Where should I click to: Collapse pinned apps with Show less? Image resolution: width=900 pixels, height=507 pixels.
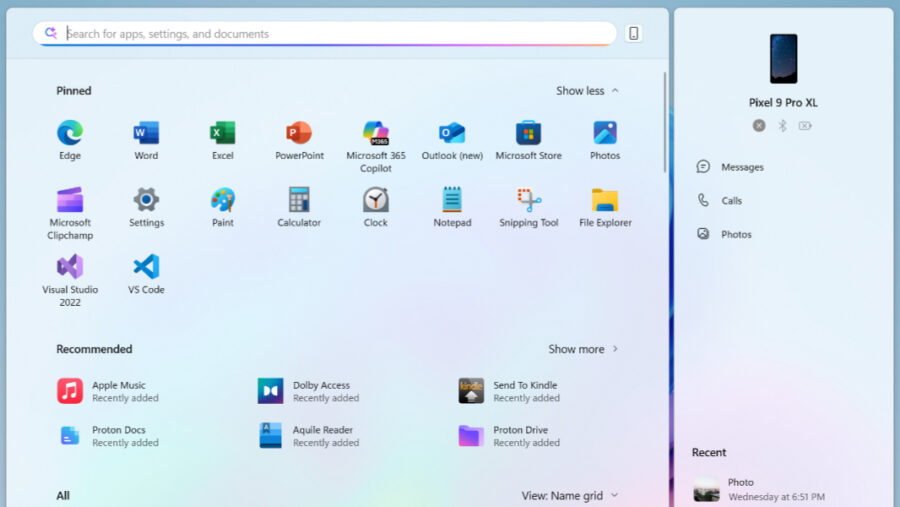click(x=587, y=91)
